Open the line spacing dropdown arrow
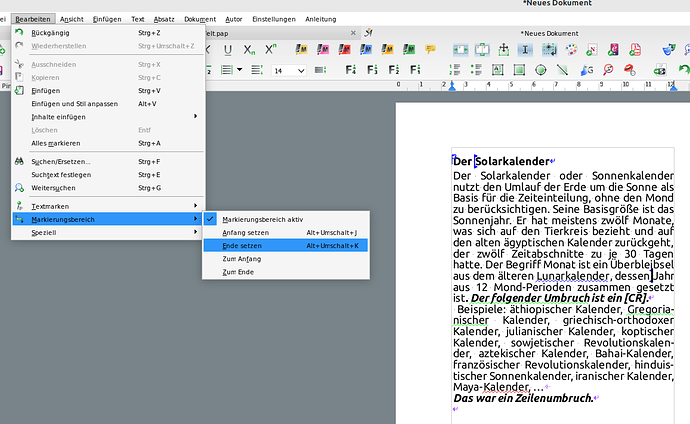The height and width of the screenshot is (424, 690). click(239, 69)
